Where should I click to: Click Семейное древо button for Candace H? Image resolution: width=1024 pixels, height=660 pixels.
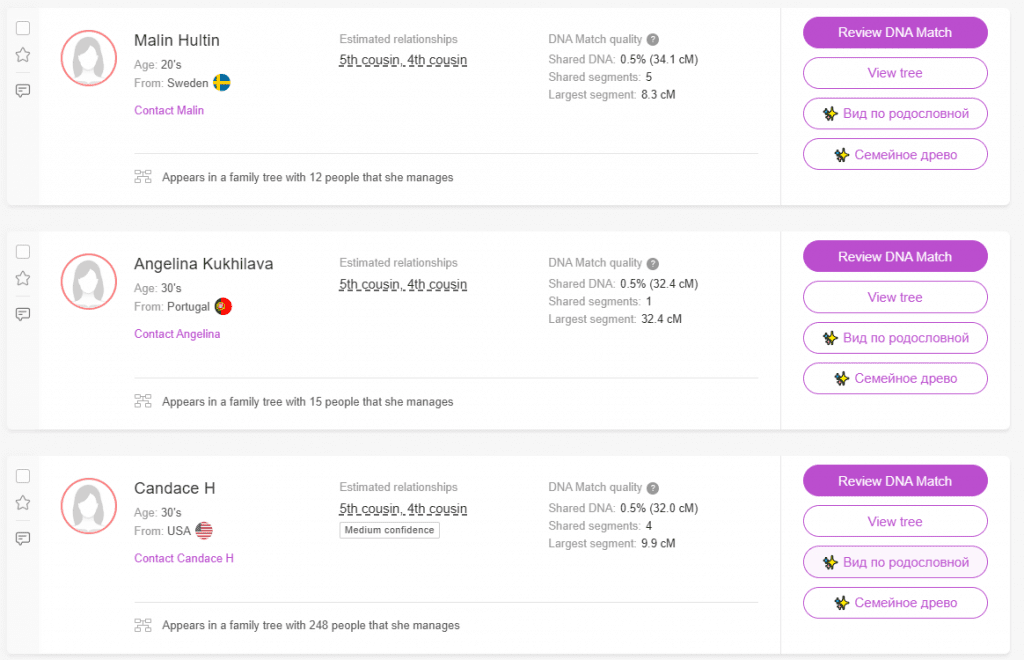coord(895,603)
